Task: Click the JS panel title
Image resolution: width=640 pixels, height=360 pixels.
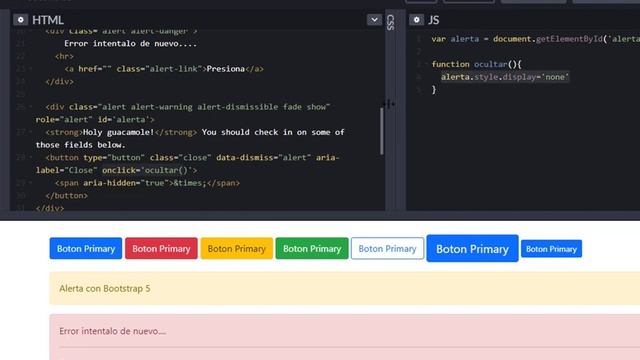Action: coord(433,20)
